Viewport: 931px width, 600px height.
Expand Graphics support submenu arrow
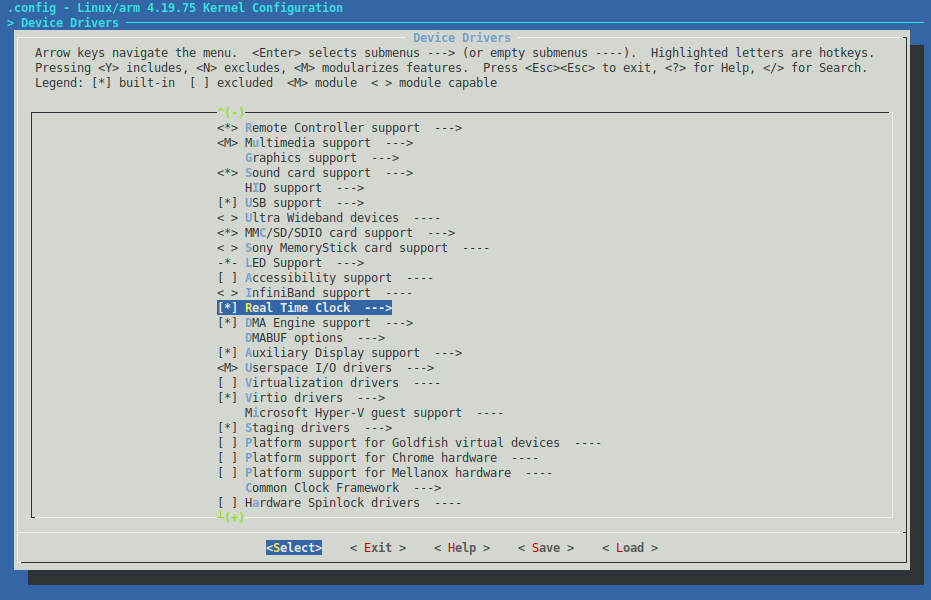[x=385, y=158]
